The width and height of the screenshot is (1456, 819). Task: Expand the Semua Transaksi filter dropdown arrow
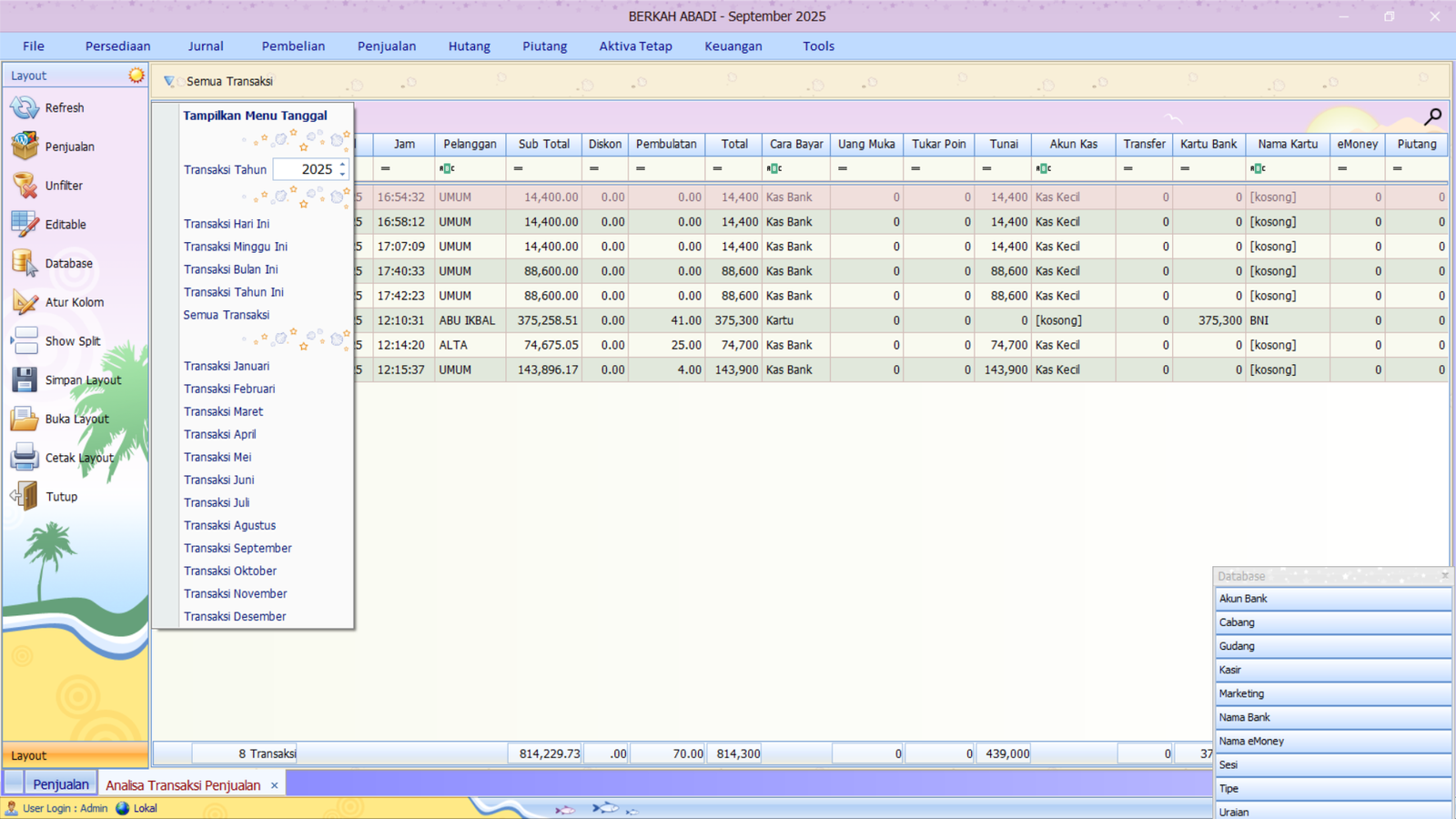pyautogui.click(x=169, y=82)
